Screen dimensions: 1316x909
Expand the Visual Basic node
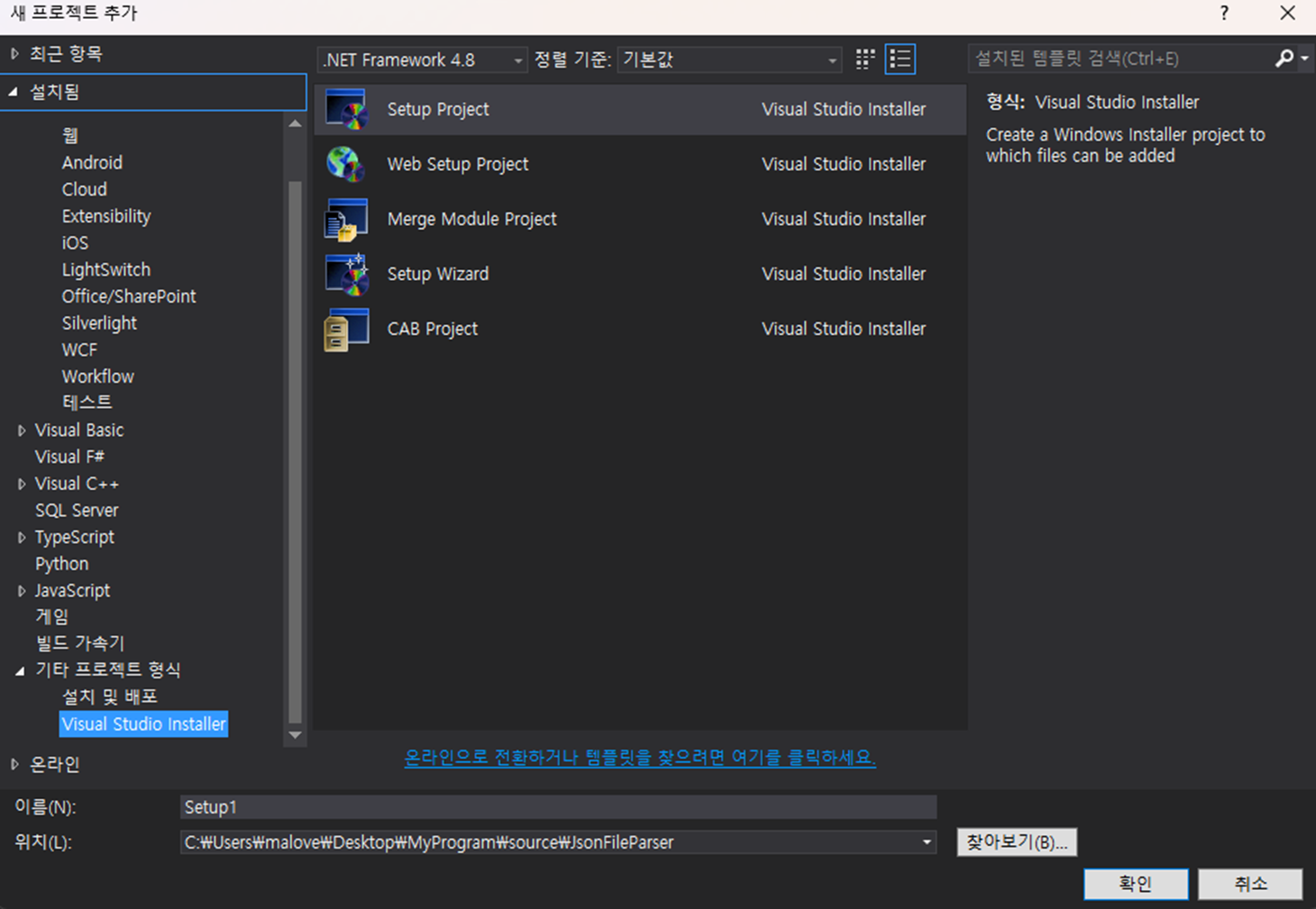coord(22,431)
